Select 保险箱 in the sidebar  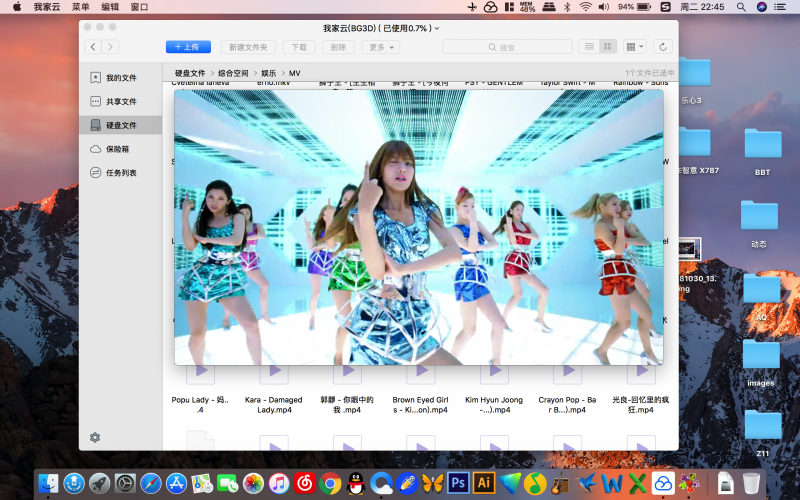point(117,149)
